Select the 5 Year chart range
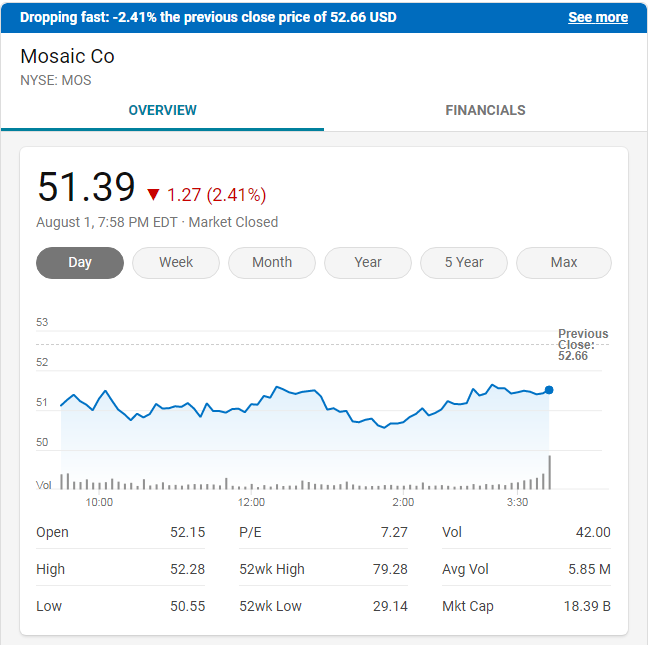This screenshot has width=650, height=645. [x=464, y=262]
